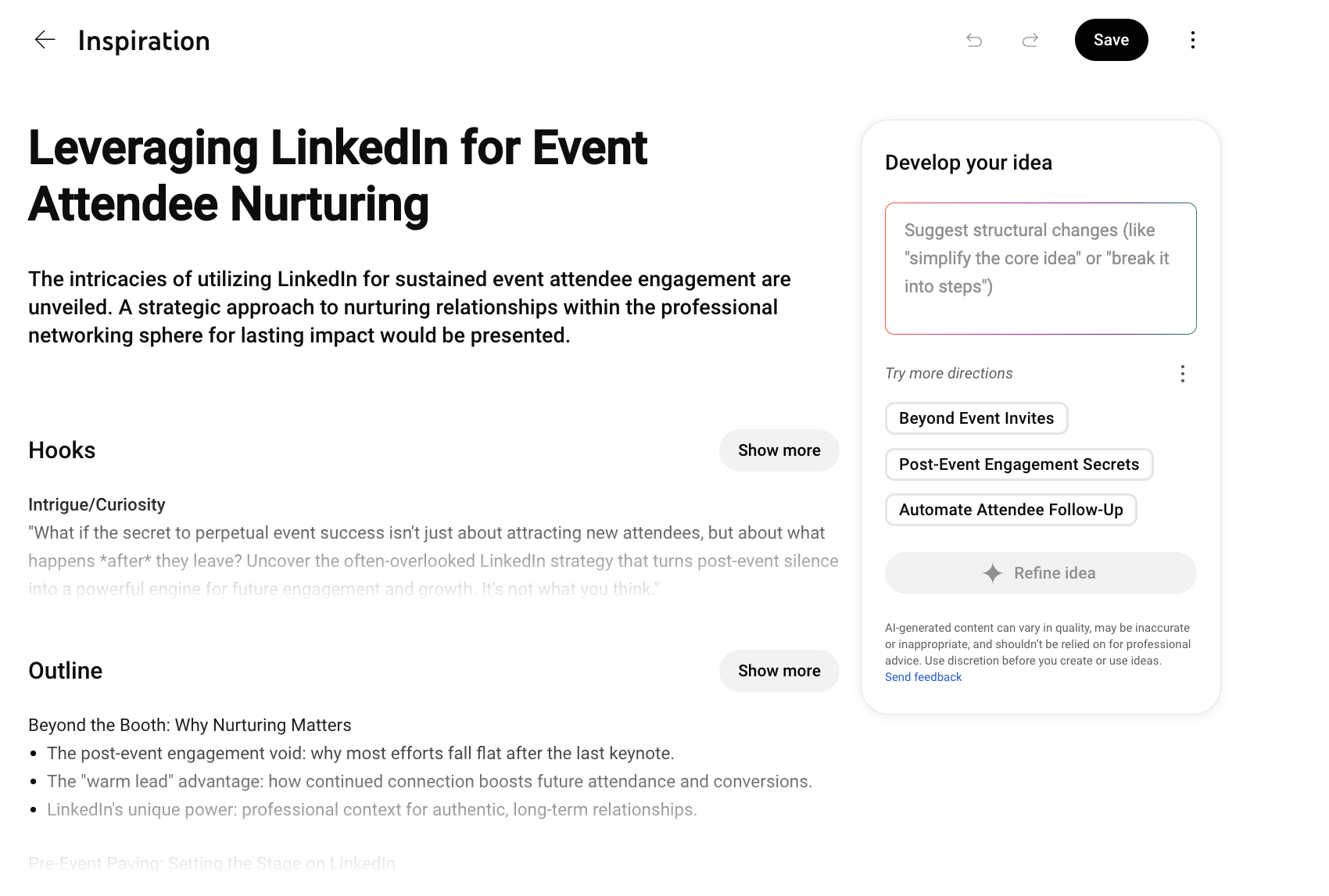This screenshot has width=1329, height=896.
Task: Click the "warm lead" advantage bullet
Action: 429,782
